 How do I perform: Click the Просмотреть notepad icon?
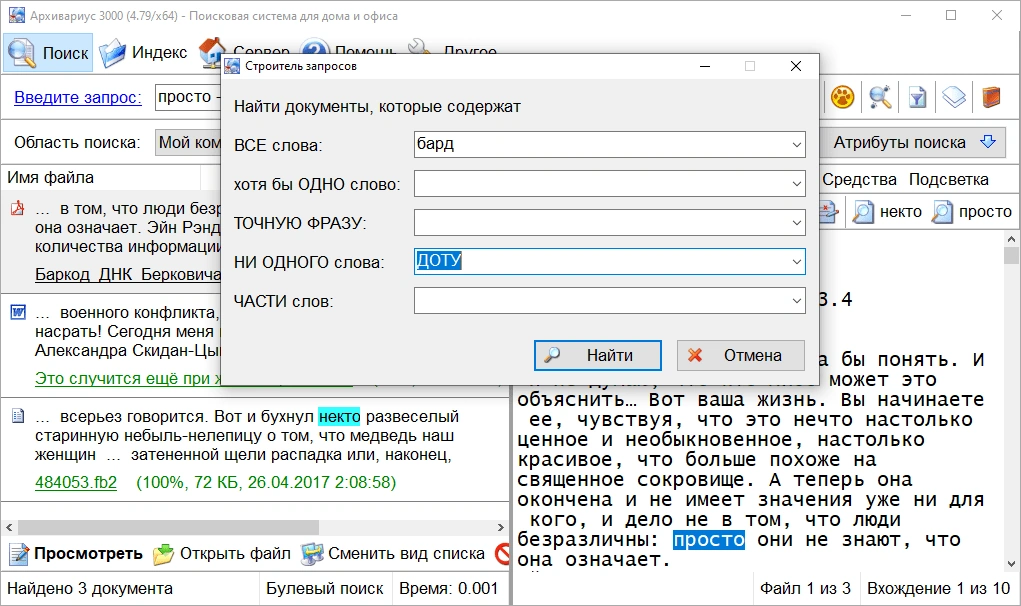(x=19, y=554)
